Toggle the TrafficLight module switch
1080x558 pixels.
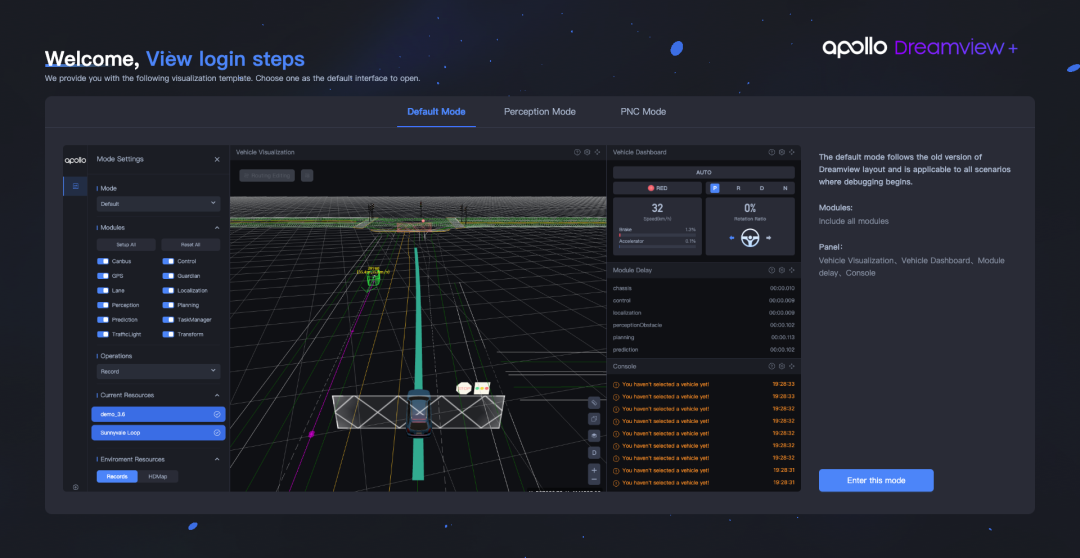pos(103,334)
